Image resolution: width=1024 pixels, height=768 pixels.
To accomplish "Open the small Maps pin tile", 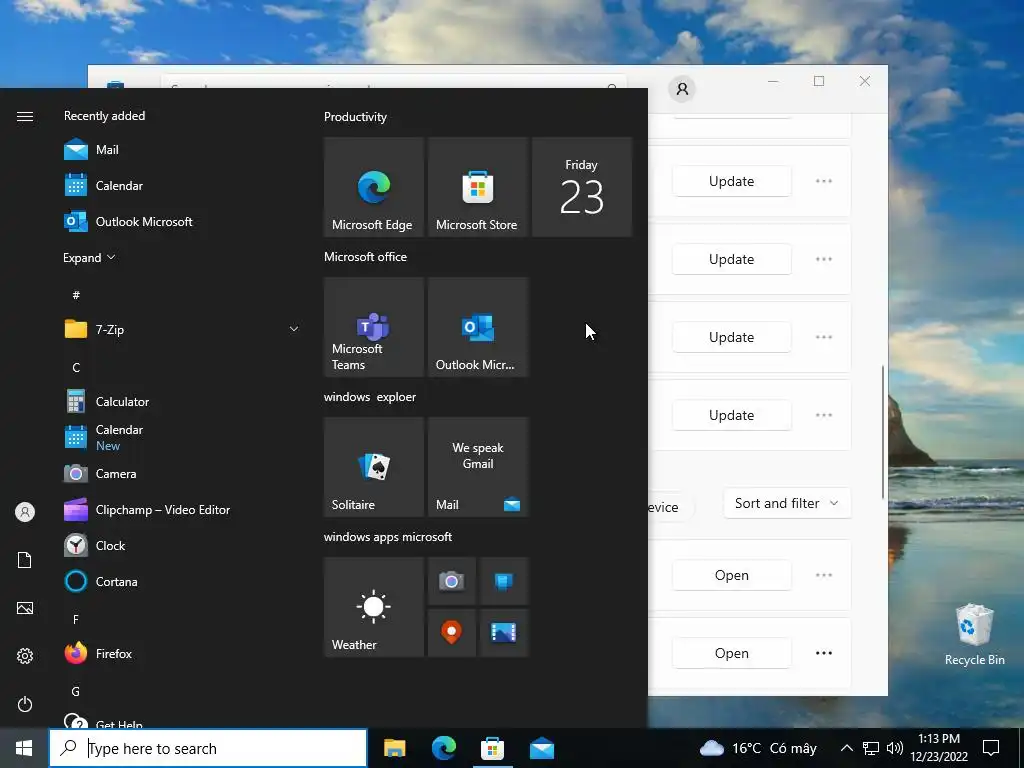I will [452, 633].
